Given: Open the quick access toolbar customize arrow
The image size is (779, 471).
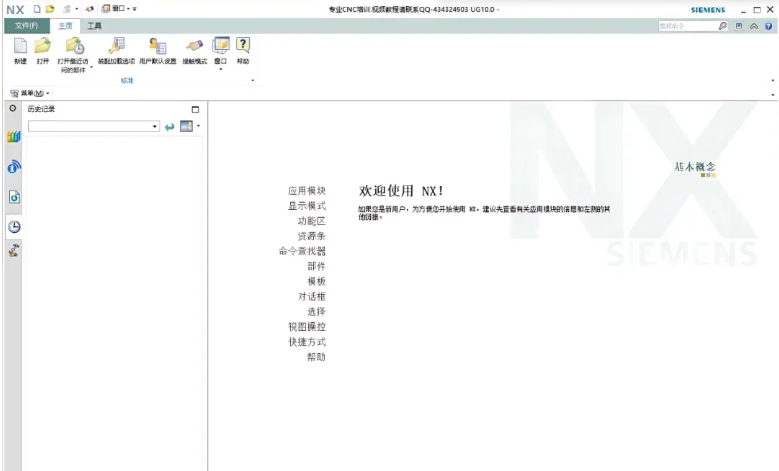Looking at the screenshot, I should [135, 9].
